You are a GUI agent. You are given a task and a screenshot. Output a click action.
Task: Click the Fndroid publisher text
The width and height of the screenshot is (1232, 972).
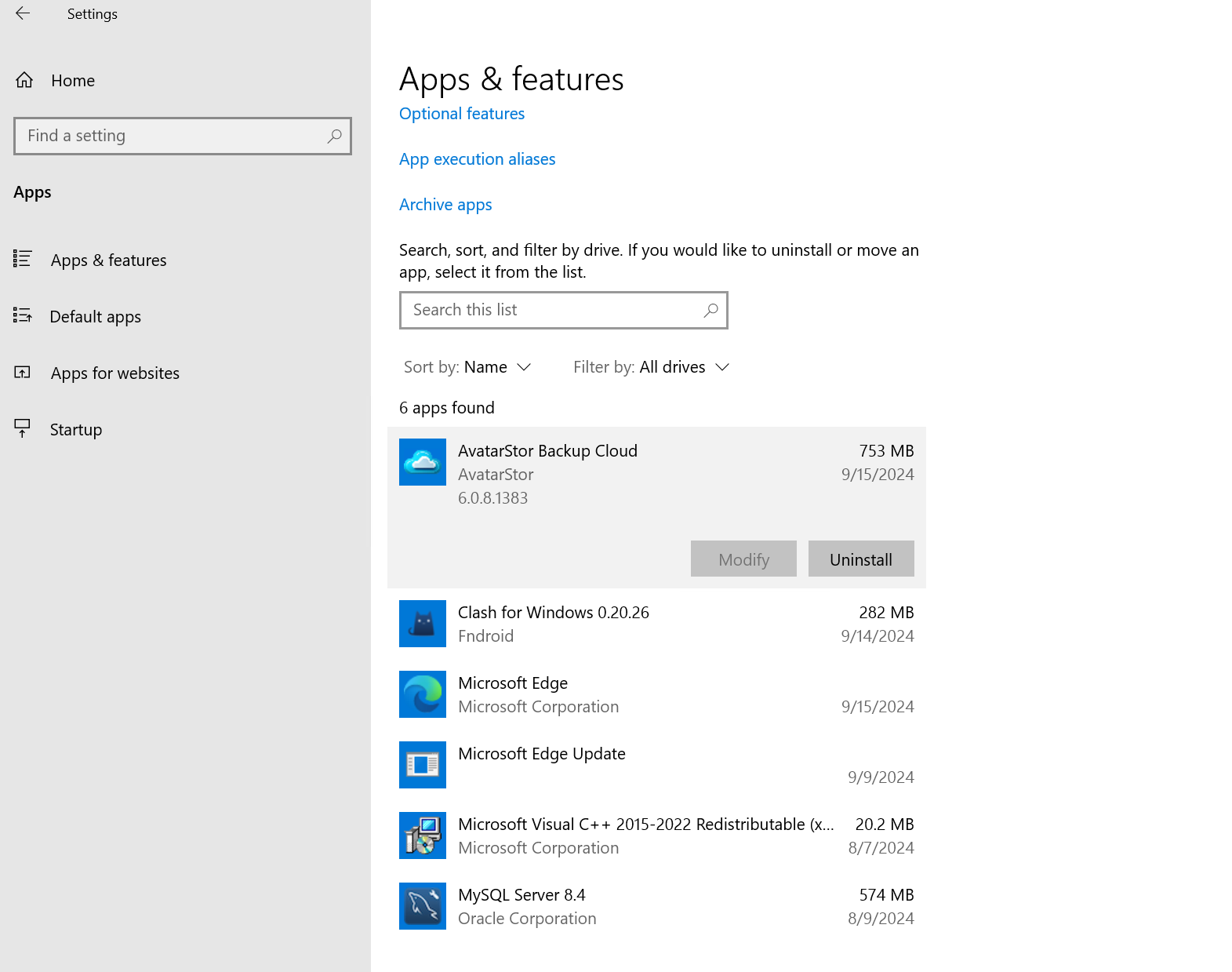[x=485, y=636]
